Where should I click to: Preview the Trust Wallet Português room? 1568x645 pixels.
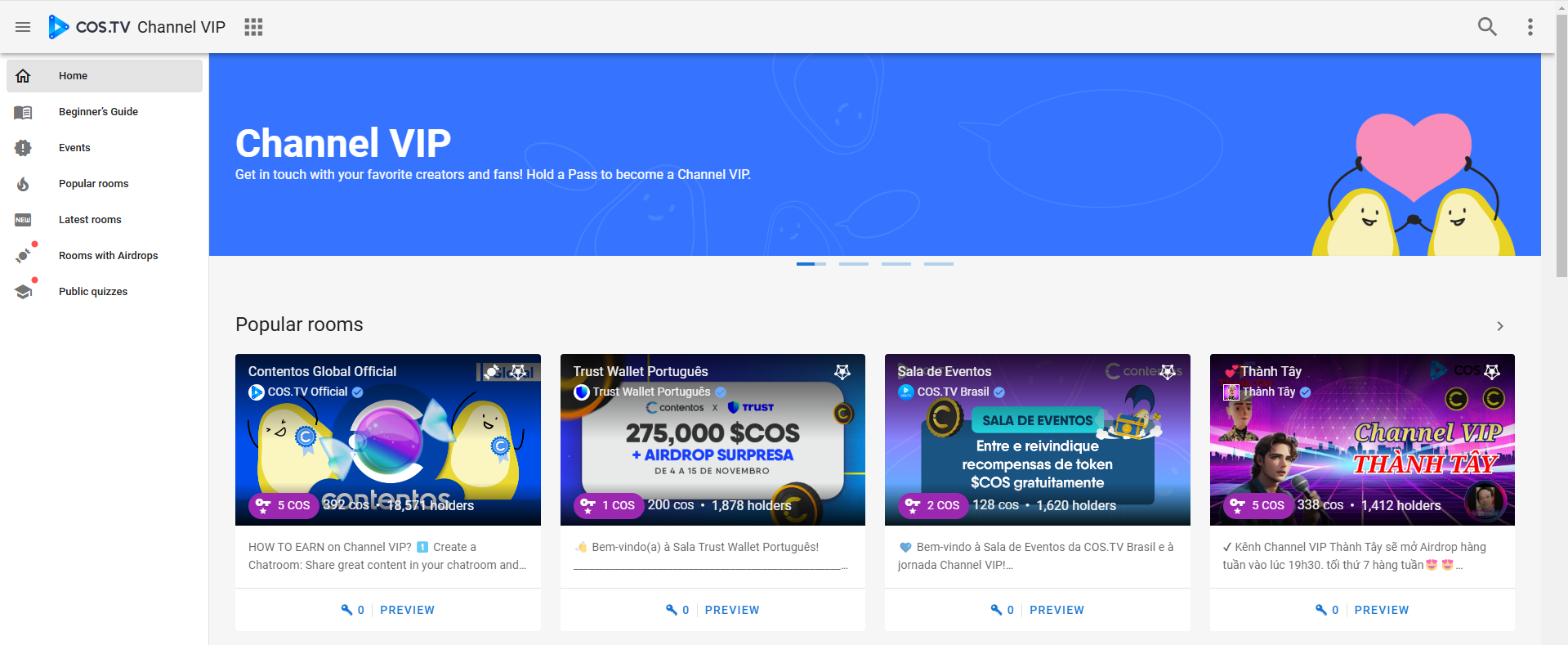(x=732, y=610)
